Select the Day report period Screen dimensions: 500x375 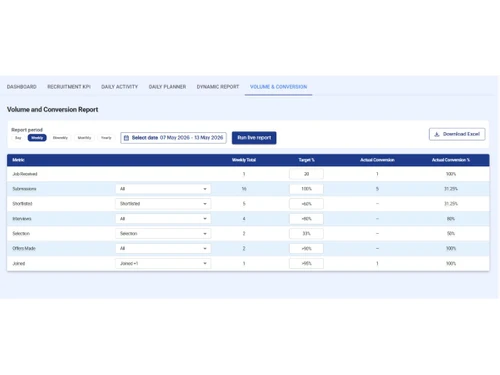point(18,138)
